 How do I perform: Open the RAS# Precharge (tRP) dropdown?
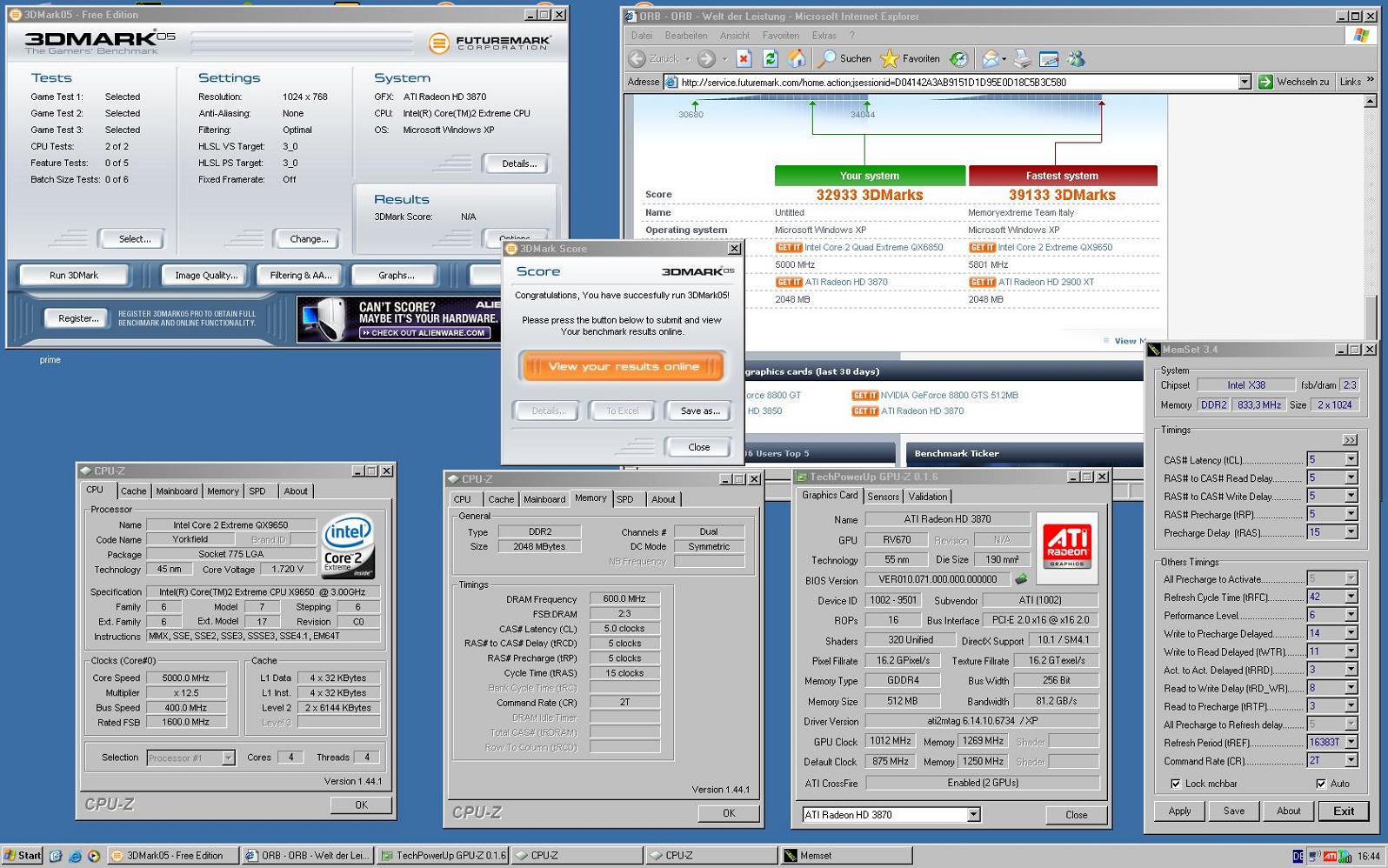click(x=1351, y=514)
